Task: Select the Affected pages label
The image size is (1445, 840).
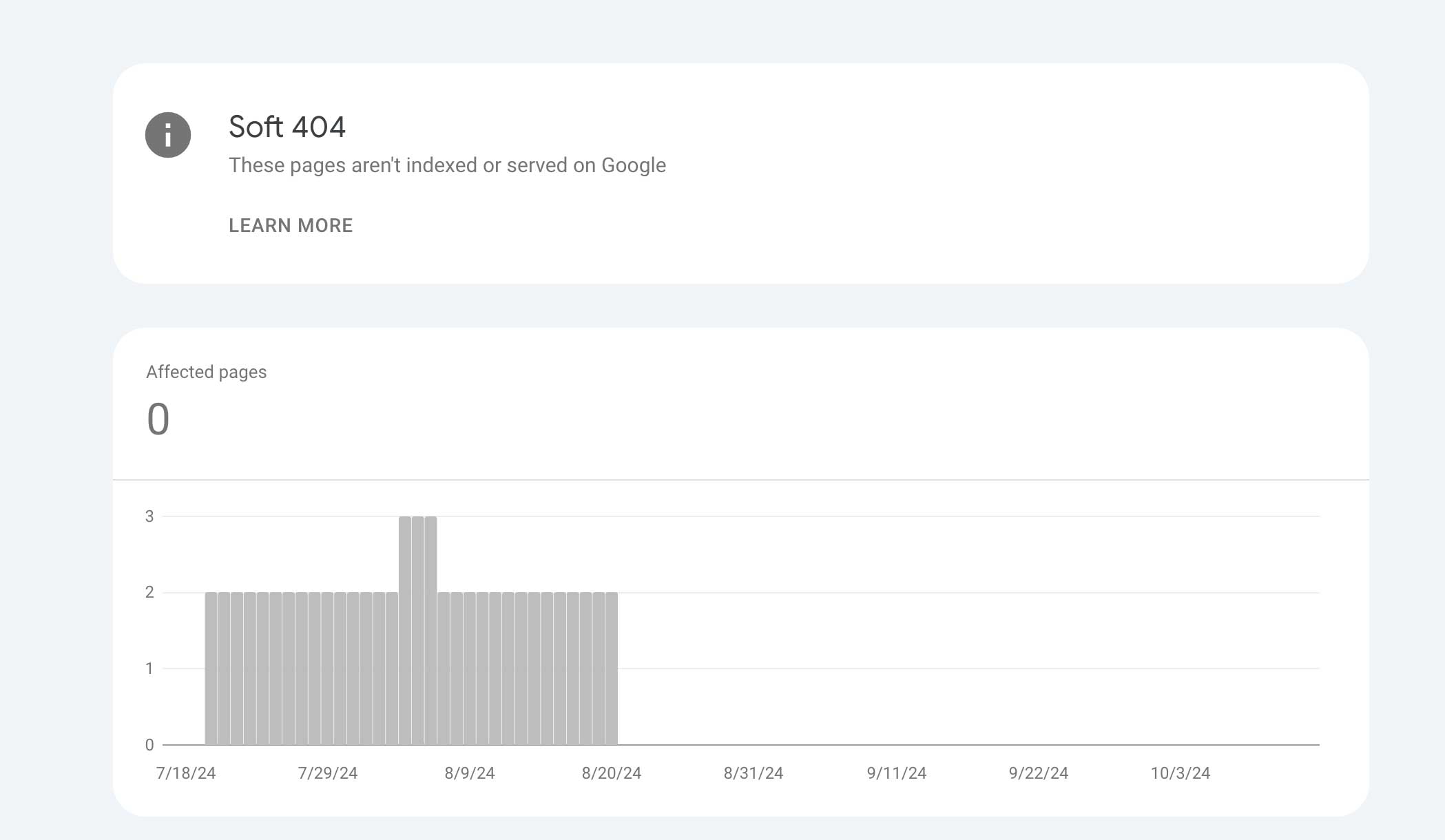Action: (207, 372)
